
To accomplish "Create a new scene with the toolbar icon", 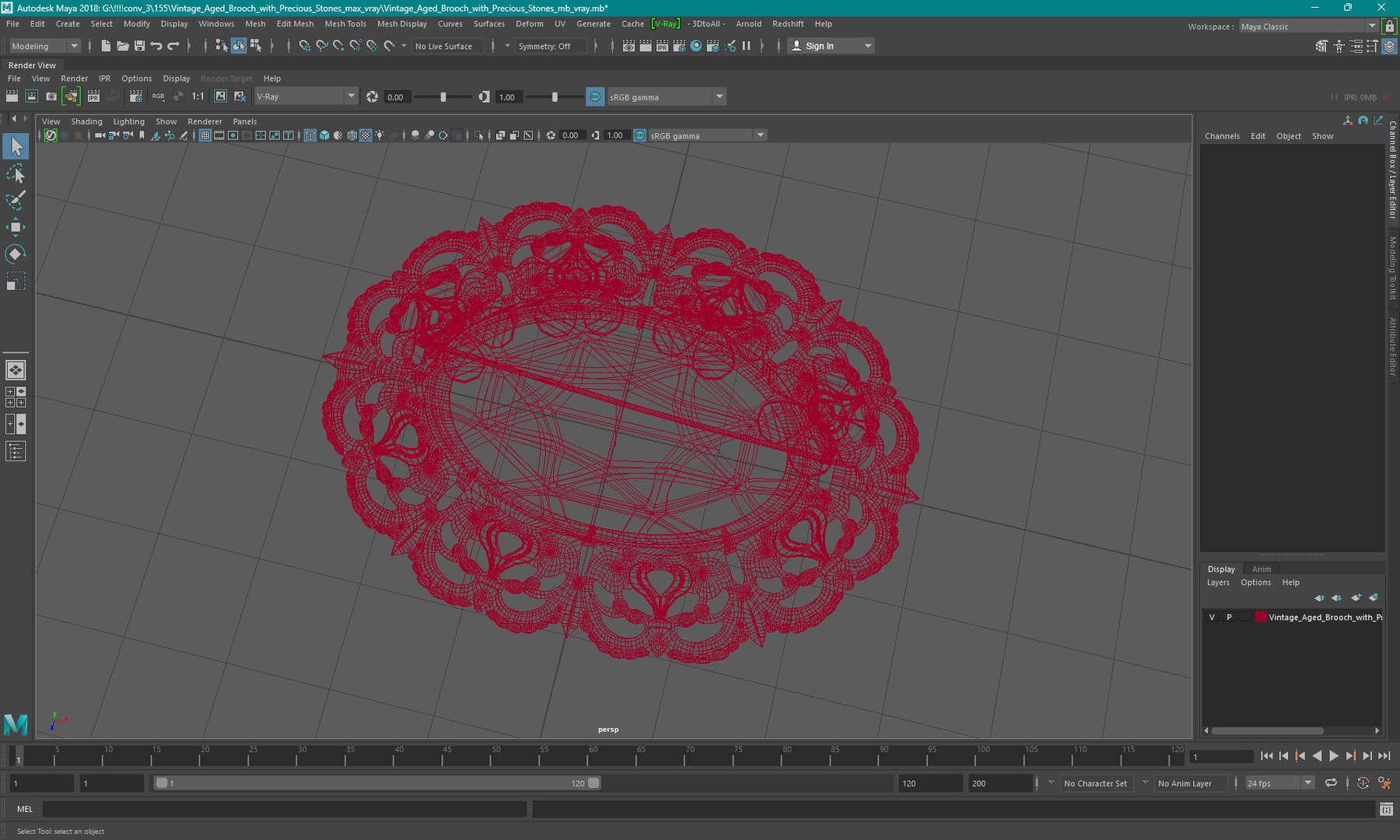I will click(106, 46).
